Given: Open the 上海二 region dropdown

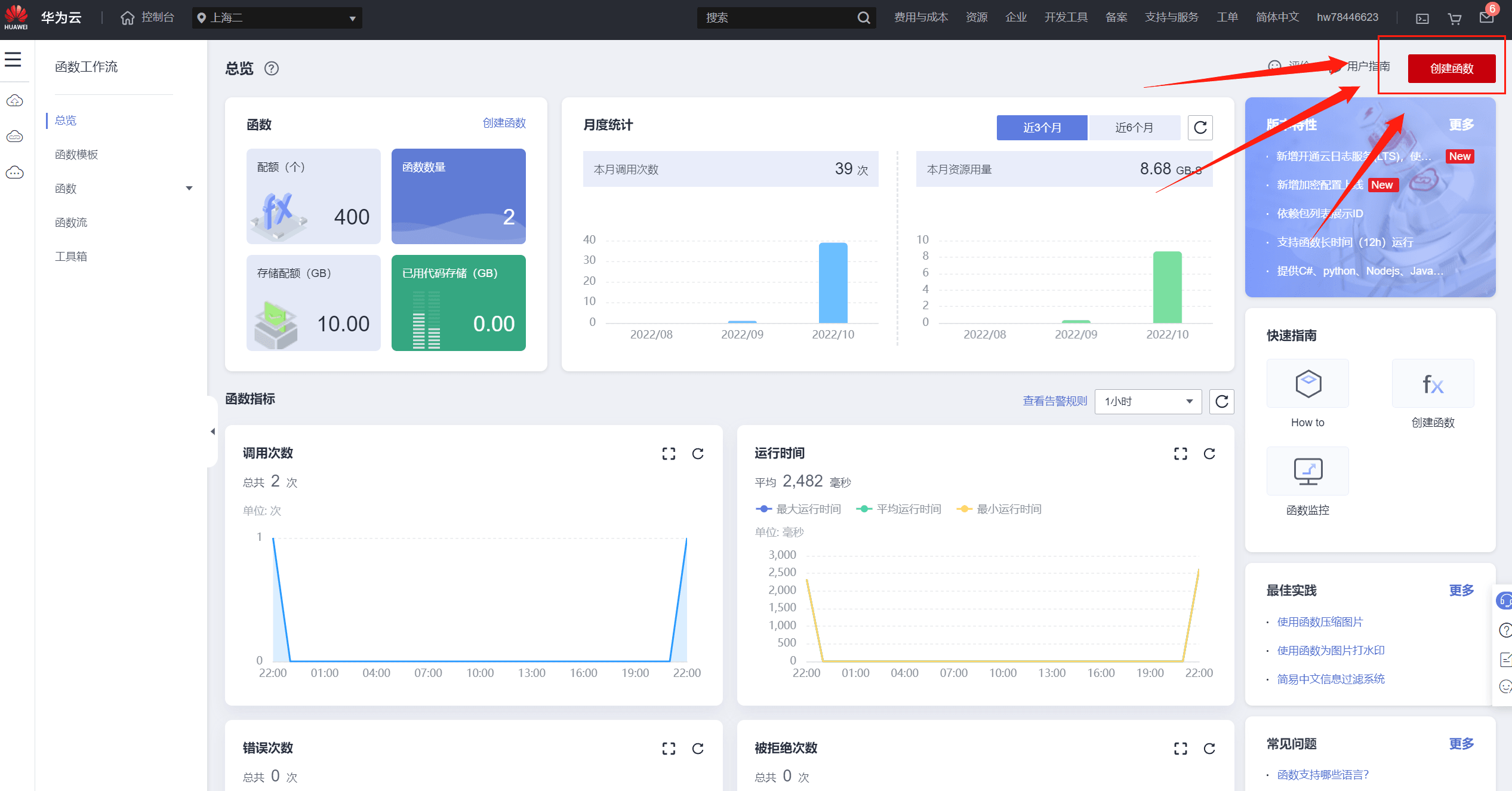Looking at the screenshot, I should click(x=278, y=18).
